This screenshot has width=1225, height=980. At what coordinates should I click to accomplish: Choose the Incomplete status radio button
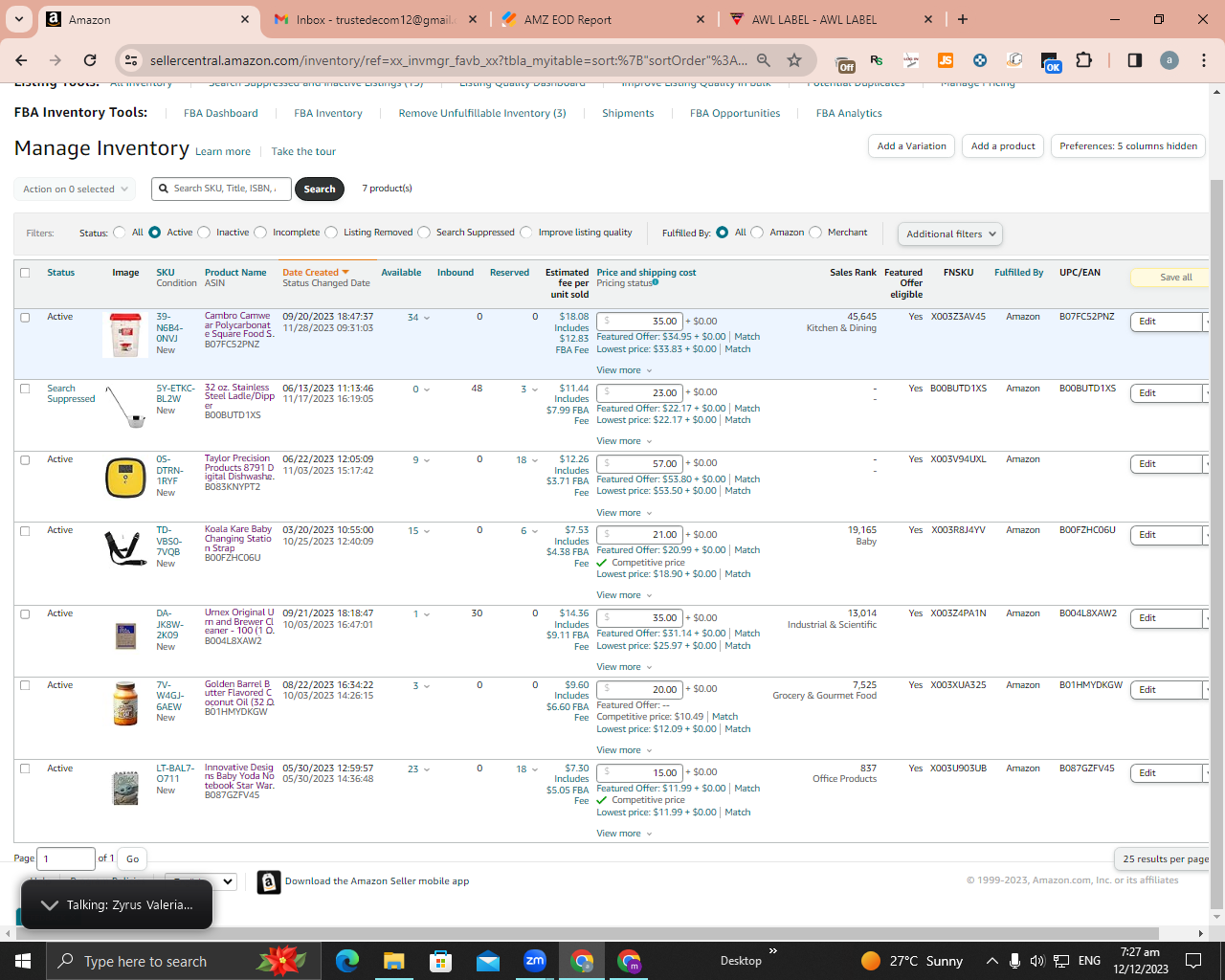(260, 233)
